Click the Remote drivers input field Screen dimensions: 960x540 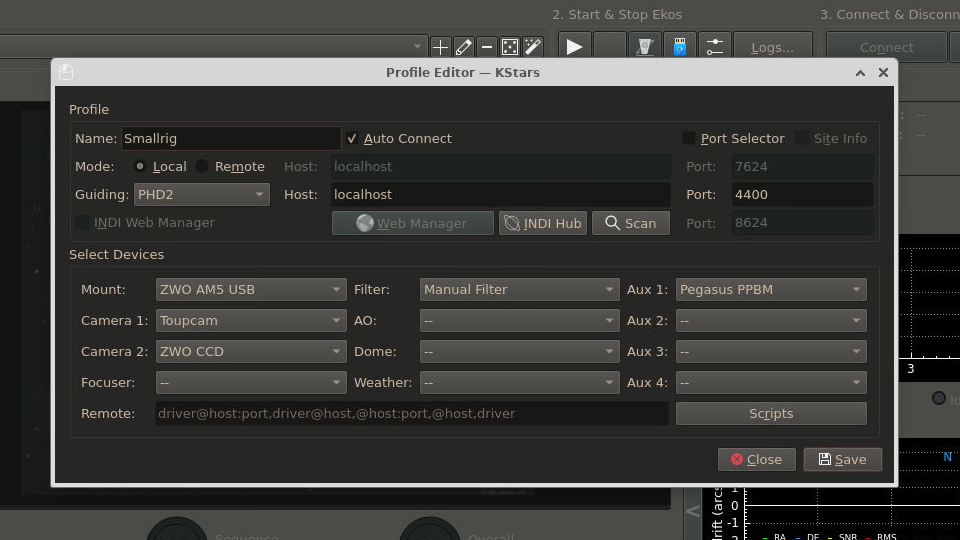[x=411, y=413]
